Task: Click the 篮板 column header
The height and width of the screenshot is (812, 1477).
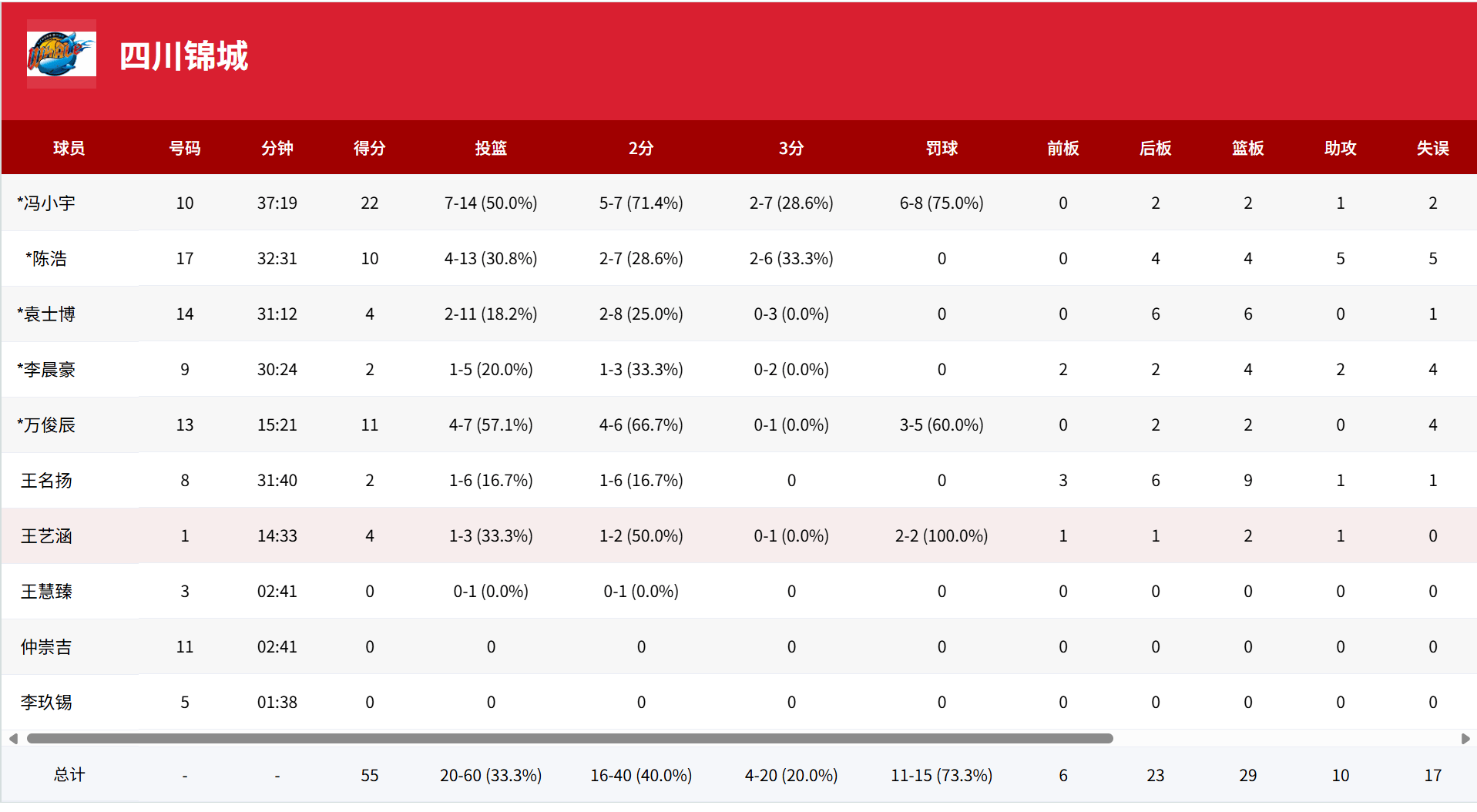Action: (1248, 148)
